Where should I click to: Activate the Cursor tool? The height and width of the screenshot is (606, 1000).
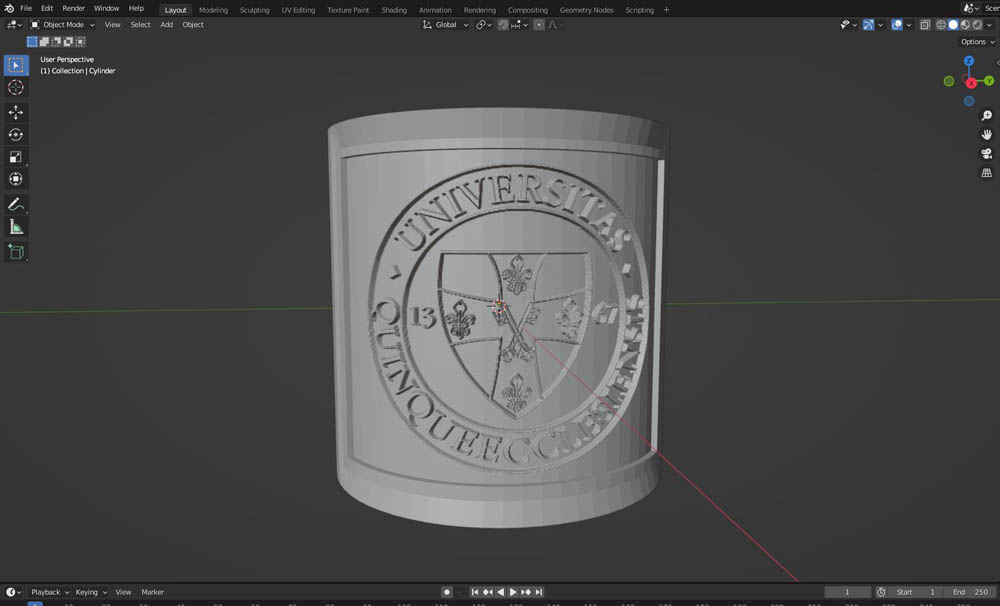pos(16,87)
